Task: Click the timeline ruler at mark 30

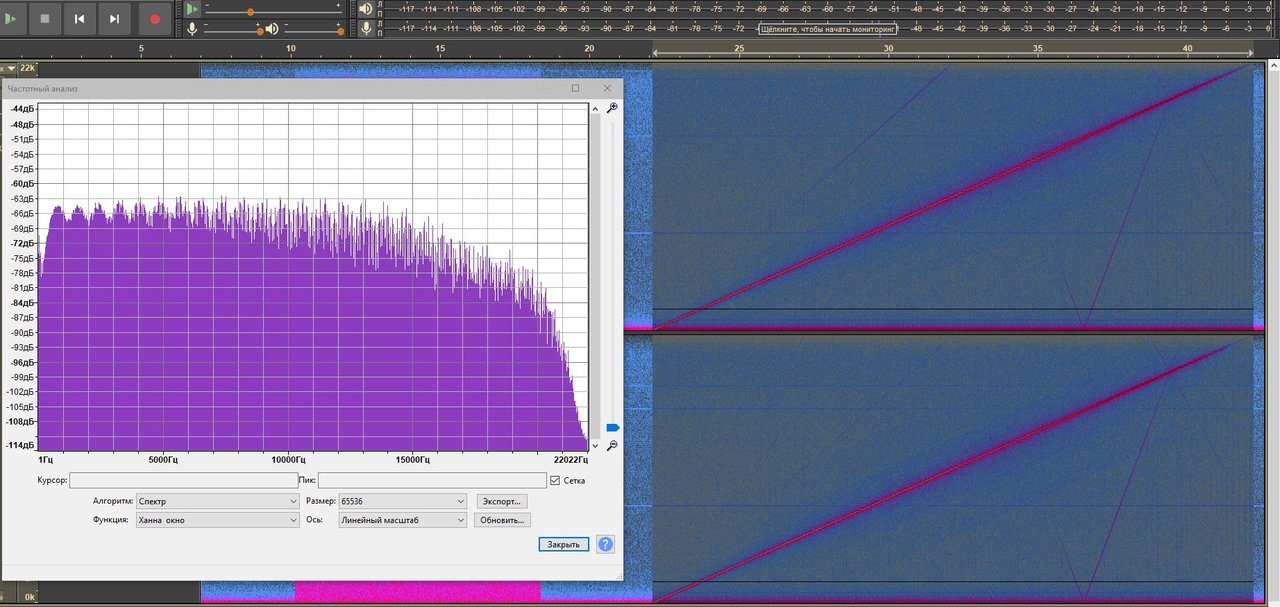Action: 889,49
